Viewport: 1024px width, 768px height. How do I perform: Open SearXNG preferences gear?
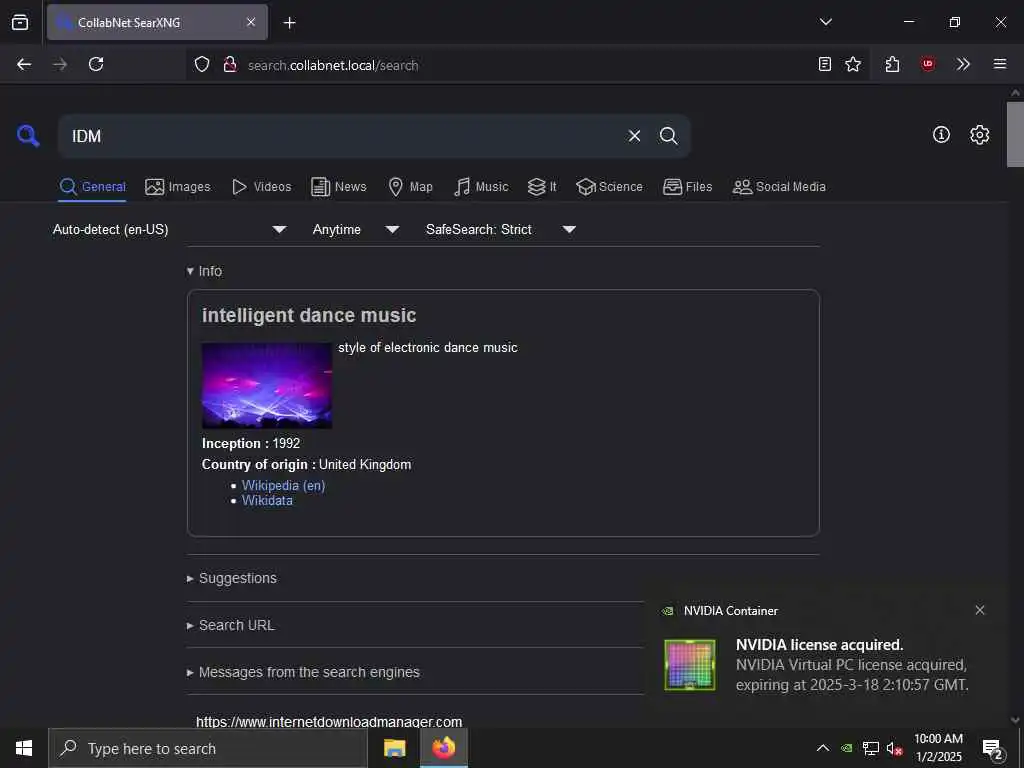(x=980, y=135)
